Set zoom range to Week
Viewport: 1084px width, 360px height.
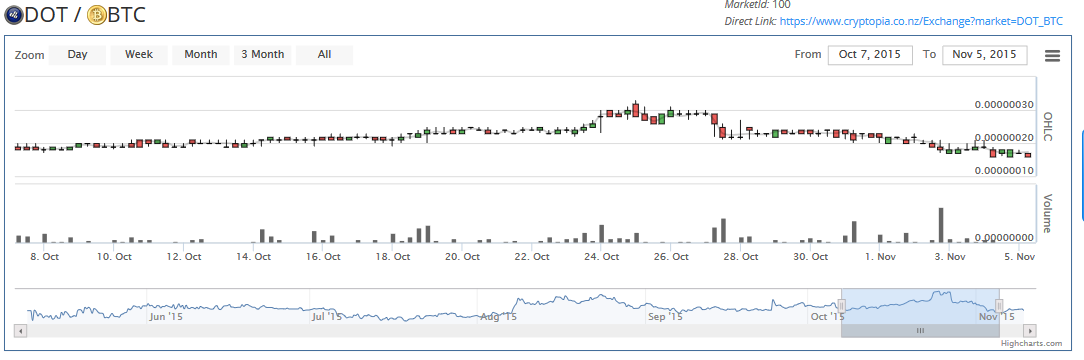tap(139, 55)
